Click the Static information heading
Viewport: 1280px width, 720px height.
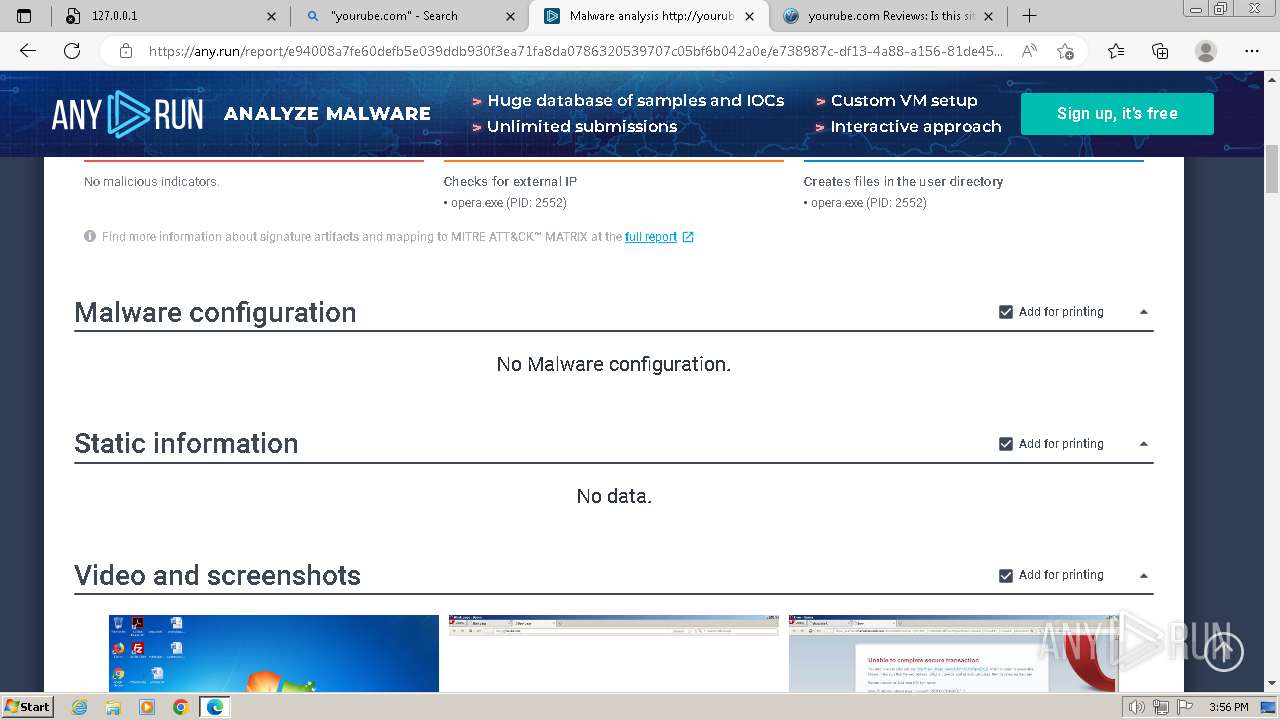[x=186, y=444]
